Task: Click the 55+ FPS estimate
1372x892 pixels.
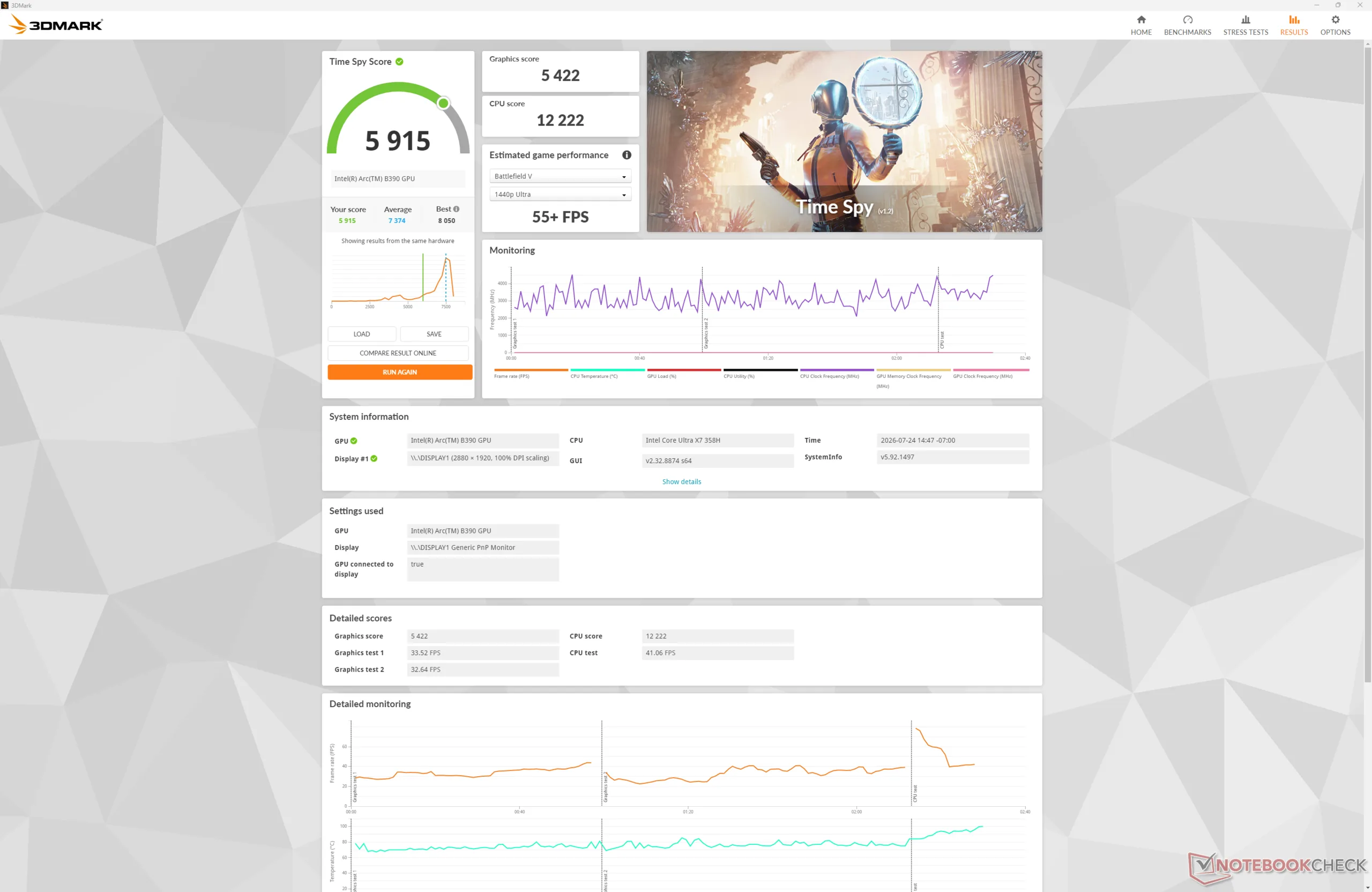Action: coord(561,218)
